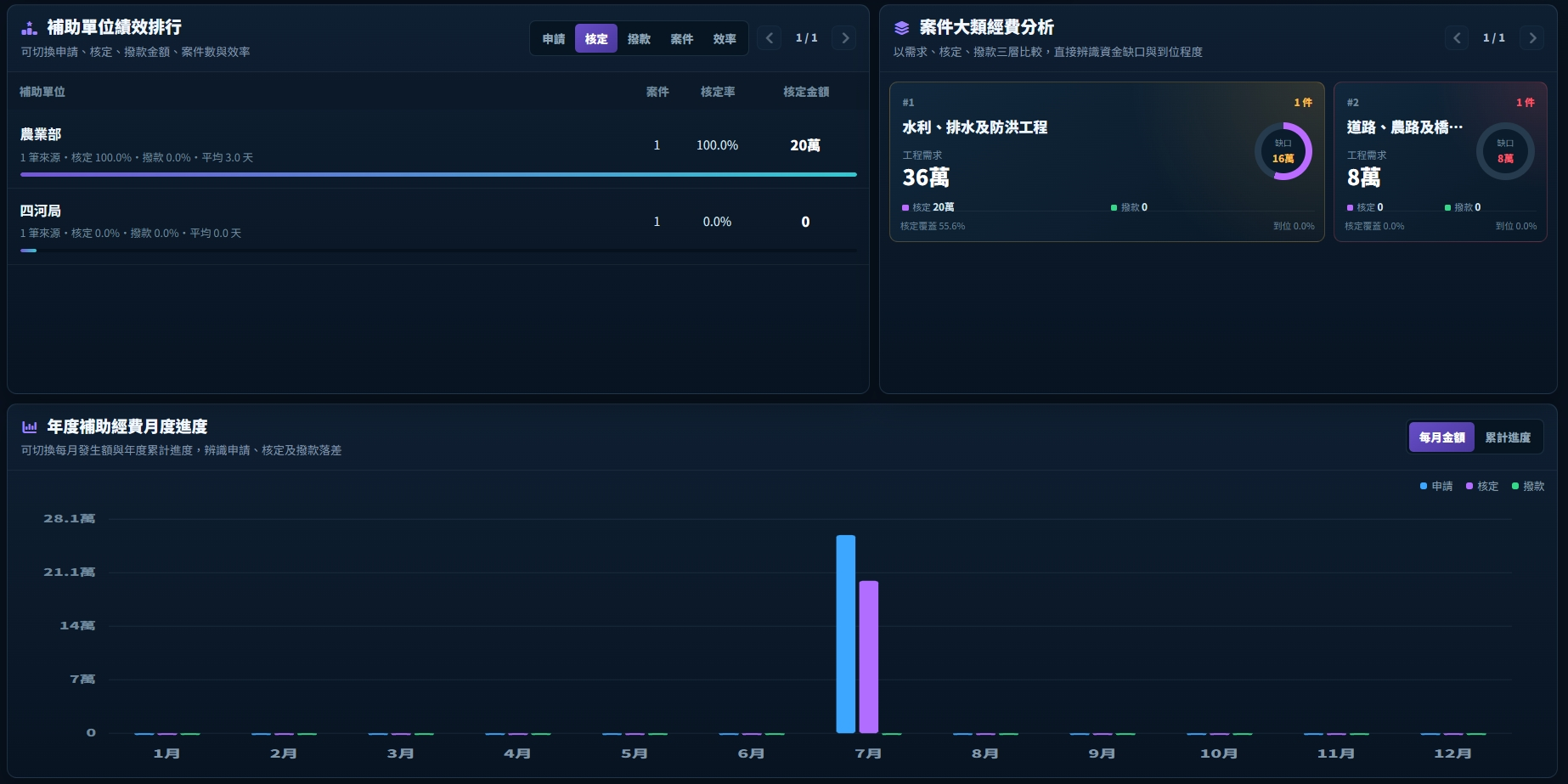1568x784 pixels.
Task: Click the 核定率 column header
Action: [x=718, y=92]
